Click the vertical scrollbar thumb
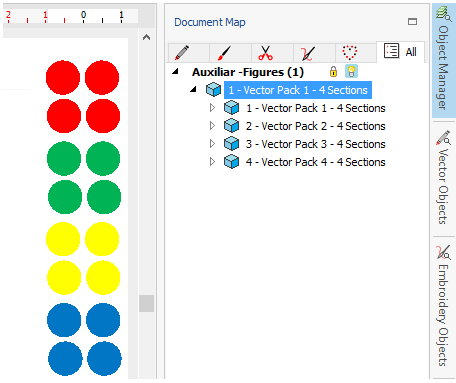 pyautogui.click(x=146, y=303)
